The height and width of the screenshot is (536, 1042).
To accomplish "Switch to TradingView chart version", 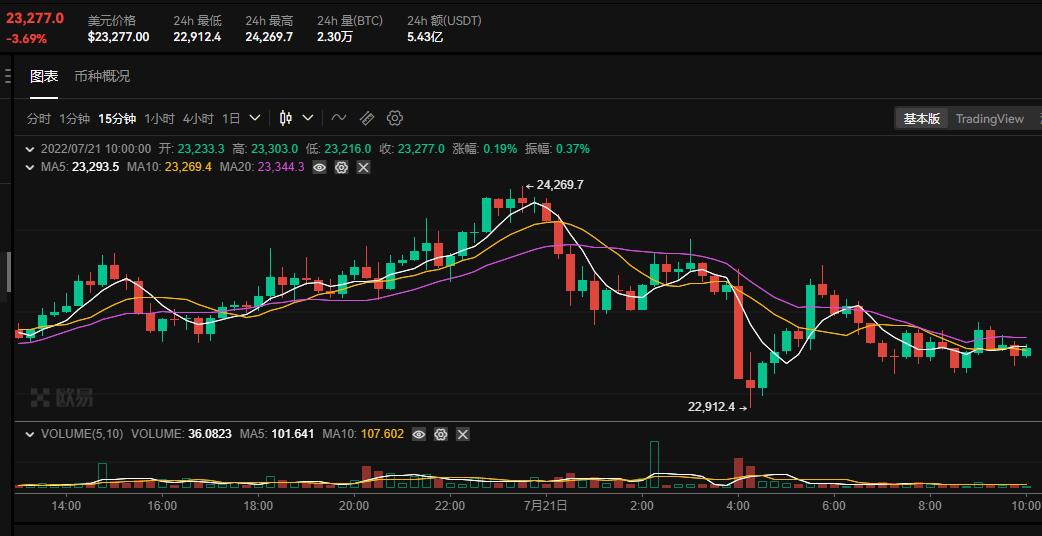I will (989, 118).
